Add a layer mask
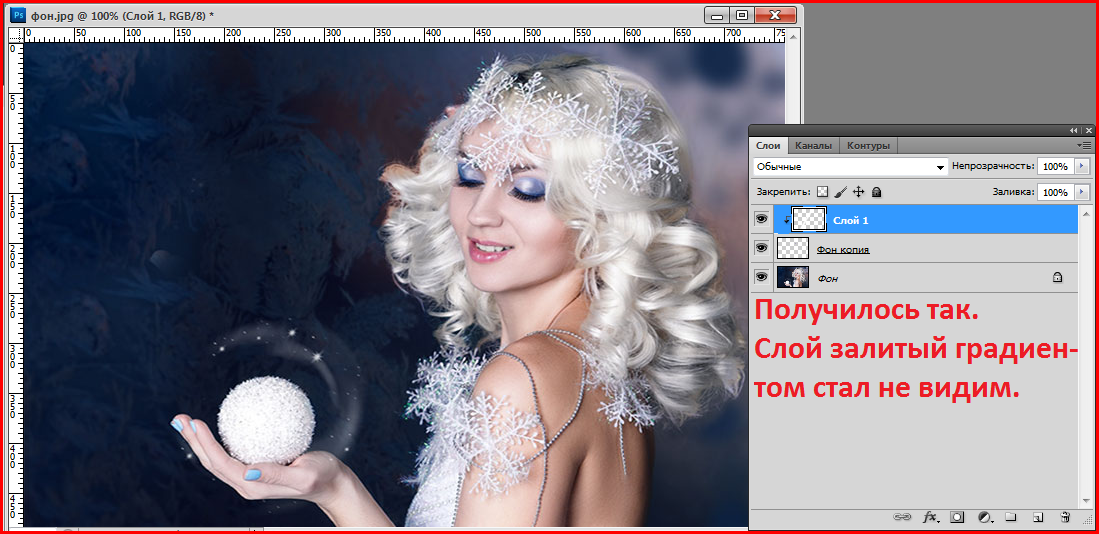This screenshot has width=1099, height=534. (x=957, y=517)
